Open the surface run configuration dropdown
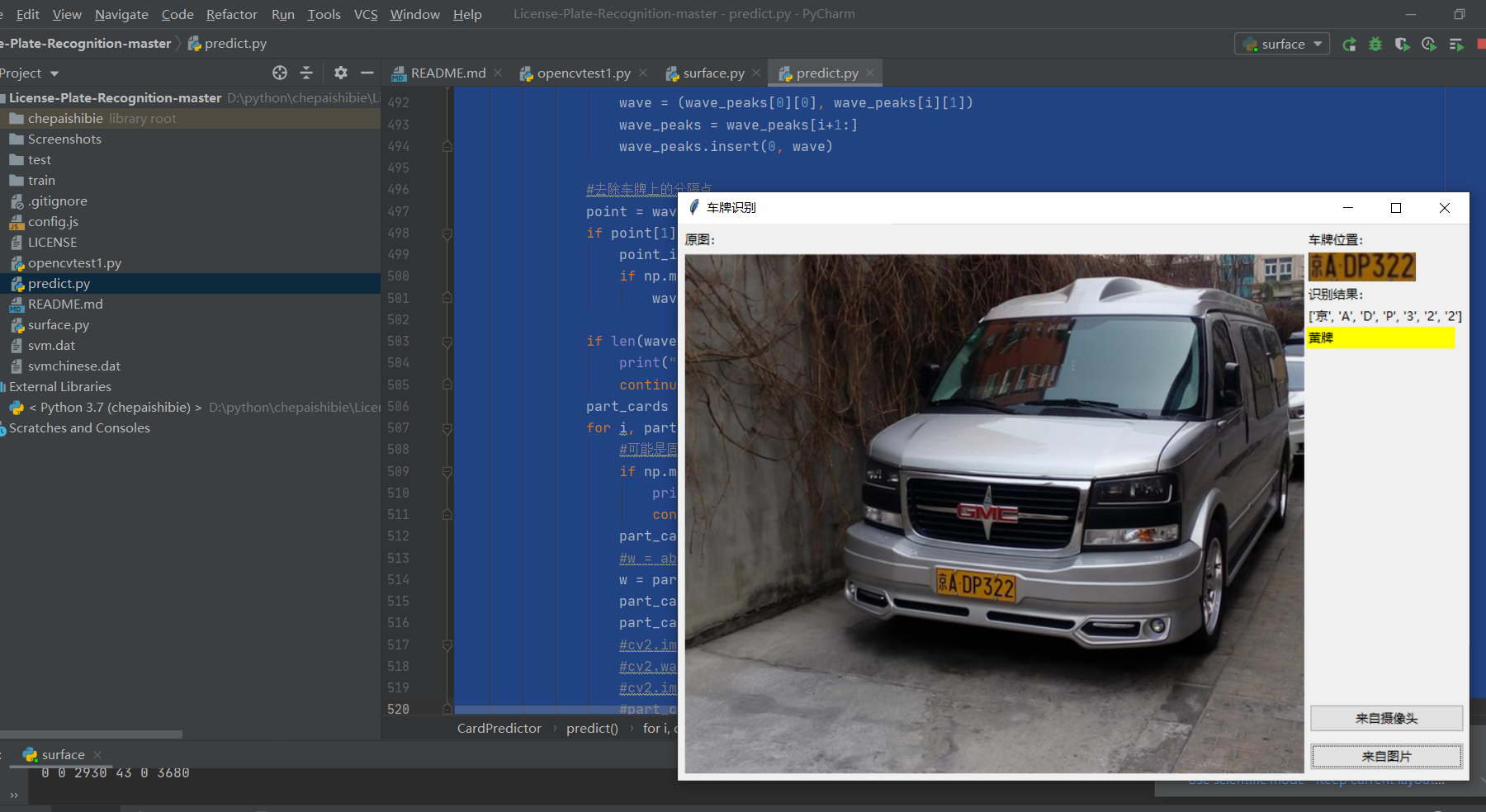This screenshot has width=1486, height=812. (1282, 45)
